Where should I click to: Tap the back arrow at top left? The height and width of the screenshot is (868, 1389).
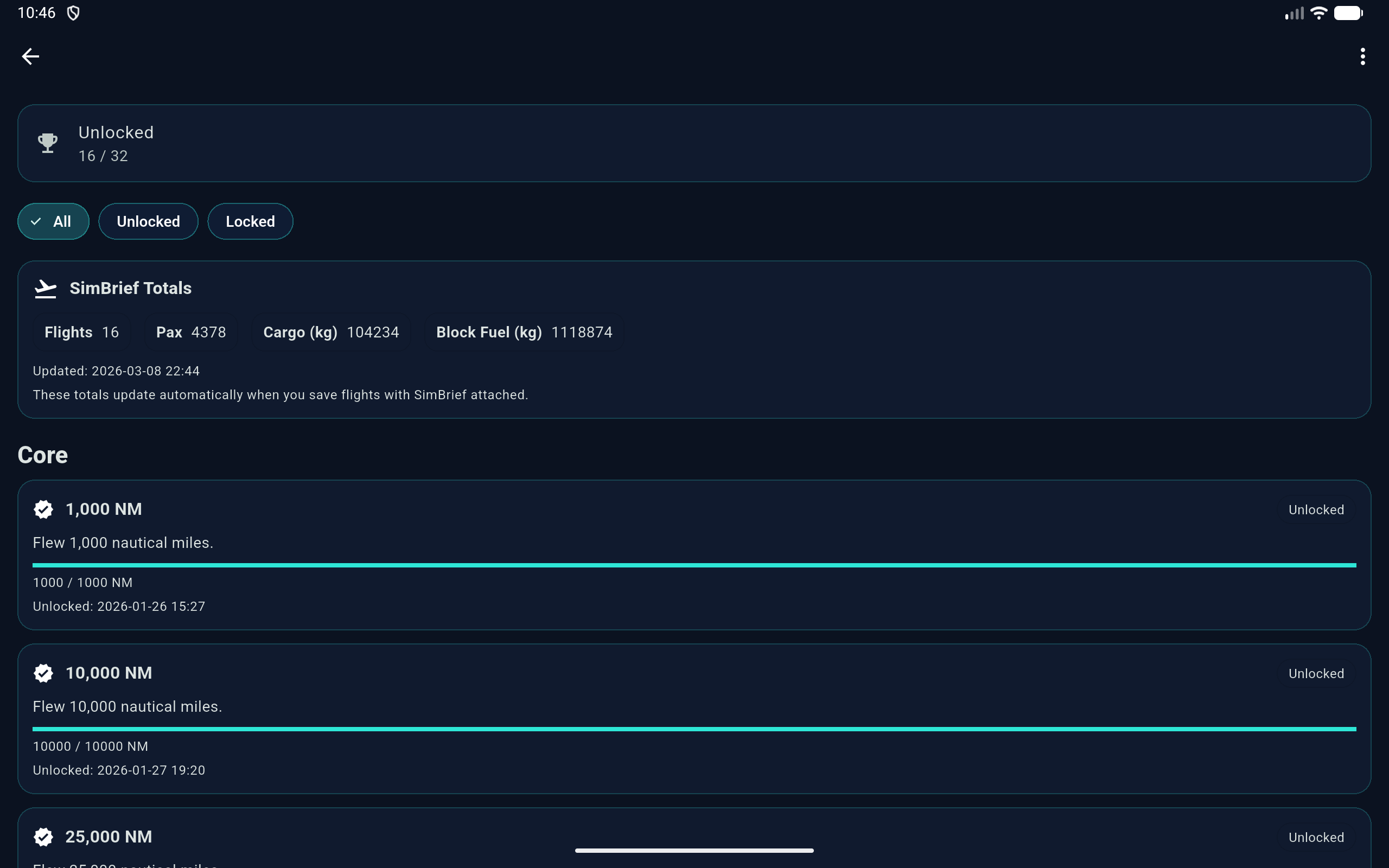30,56
